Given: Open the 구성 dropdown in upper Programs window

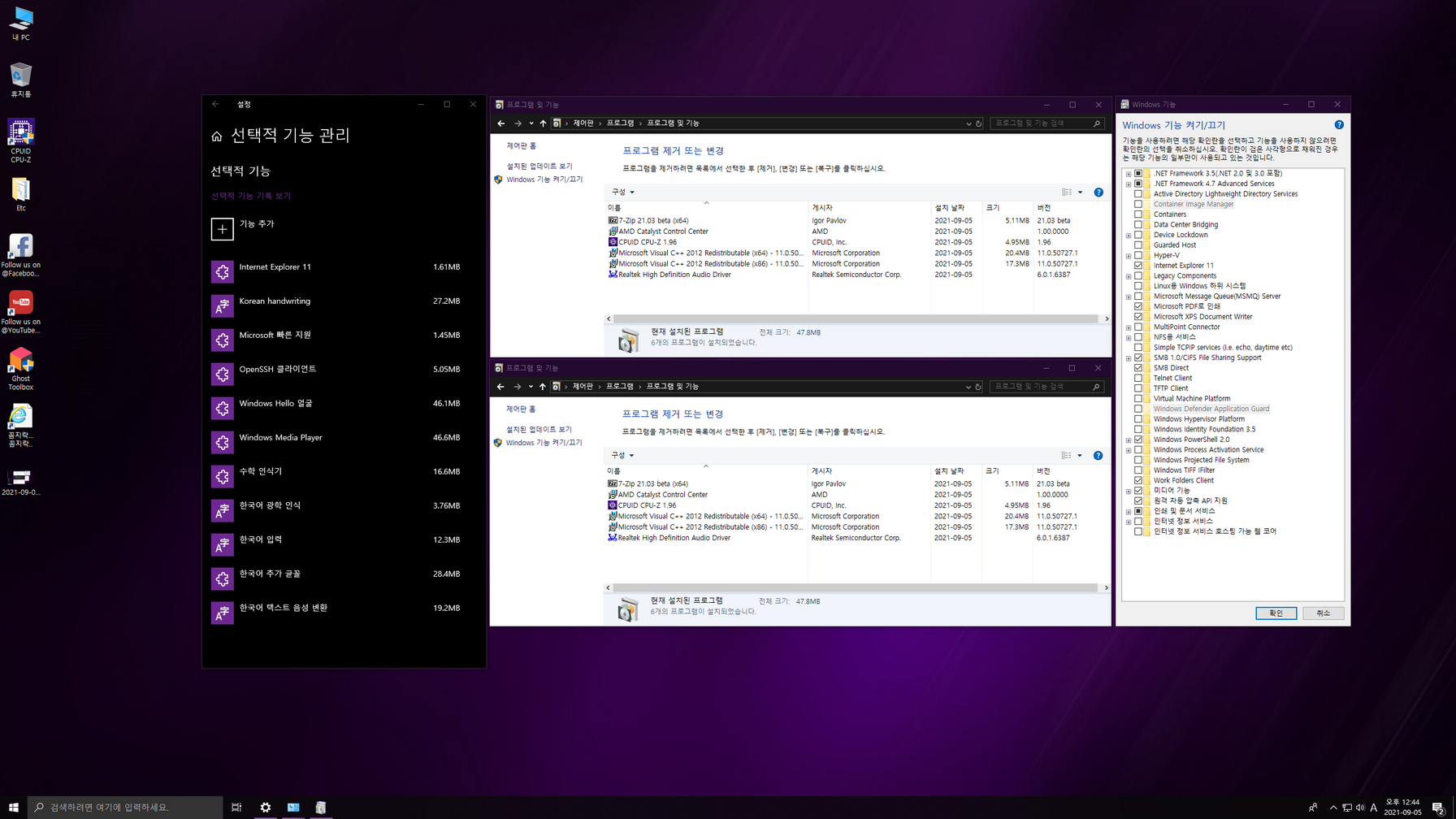Looking at the screenshot, I should pyautogui.click(x=622, y=193).
